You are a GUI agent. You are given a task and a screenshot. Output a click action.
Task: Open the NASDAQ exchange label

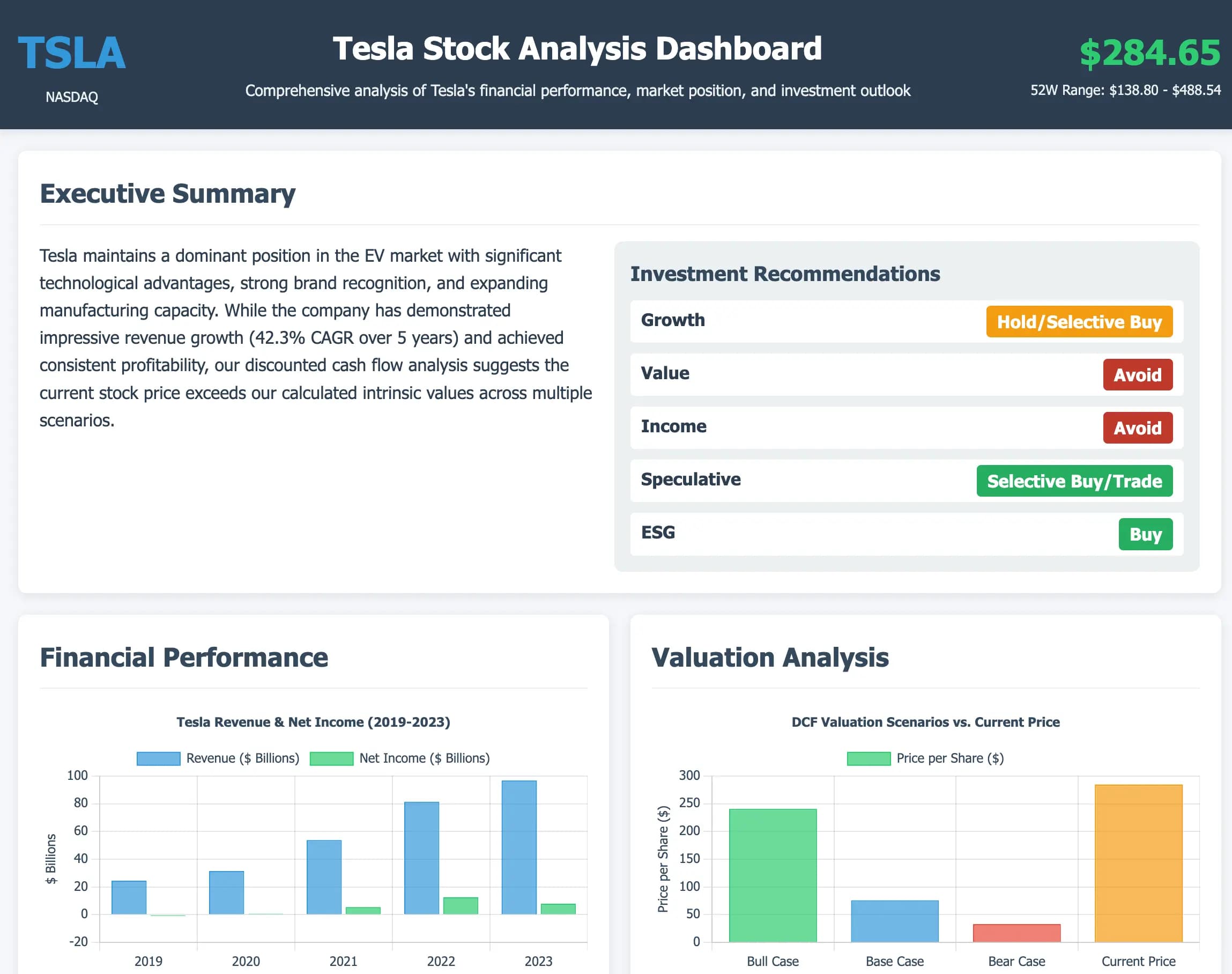tap(72, 97)
